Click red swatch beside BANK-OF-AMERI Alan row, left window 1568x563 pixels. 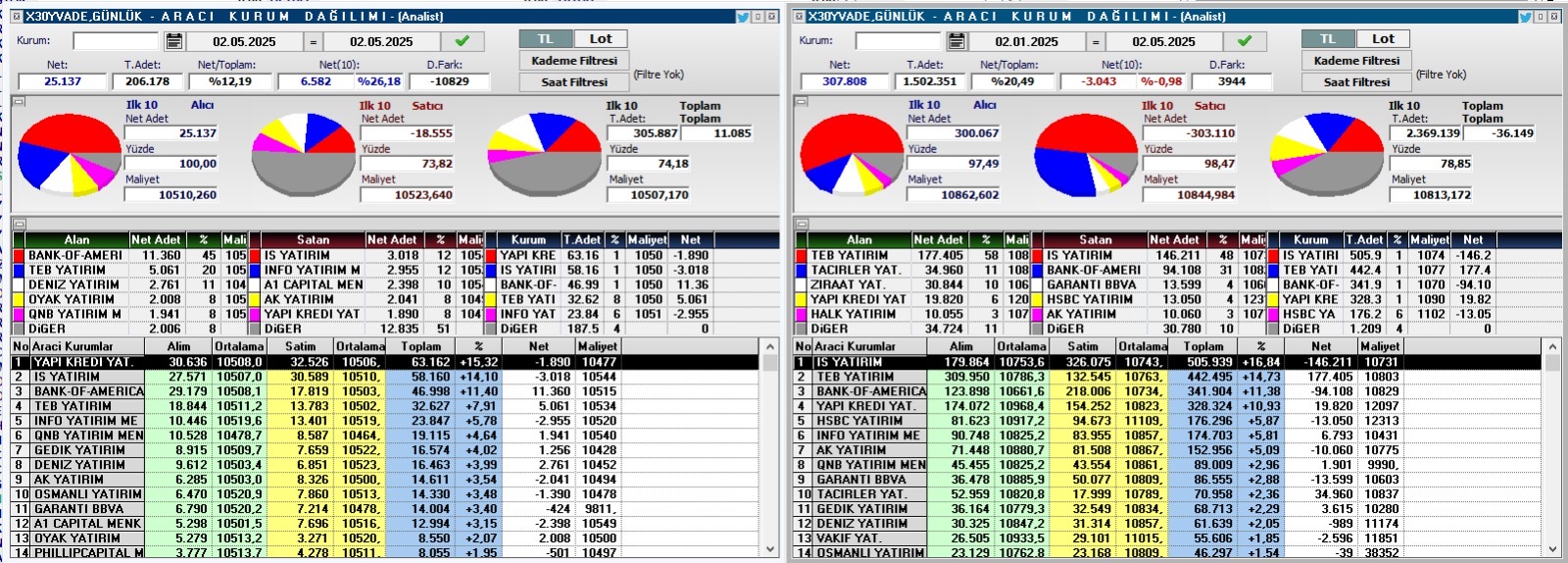click(19, 255)
